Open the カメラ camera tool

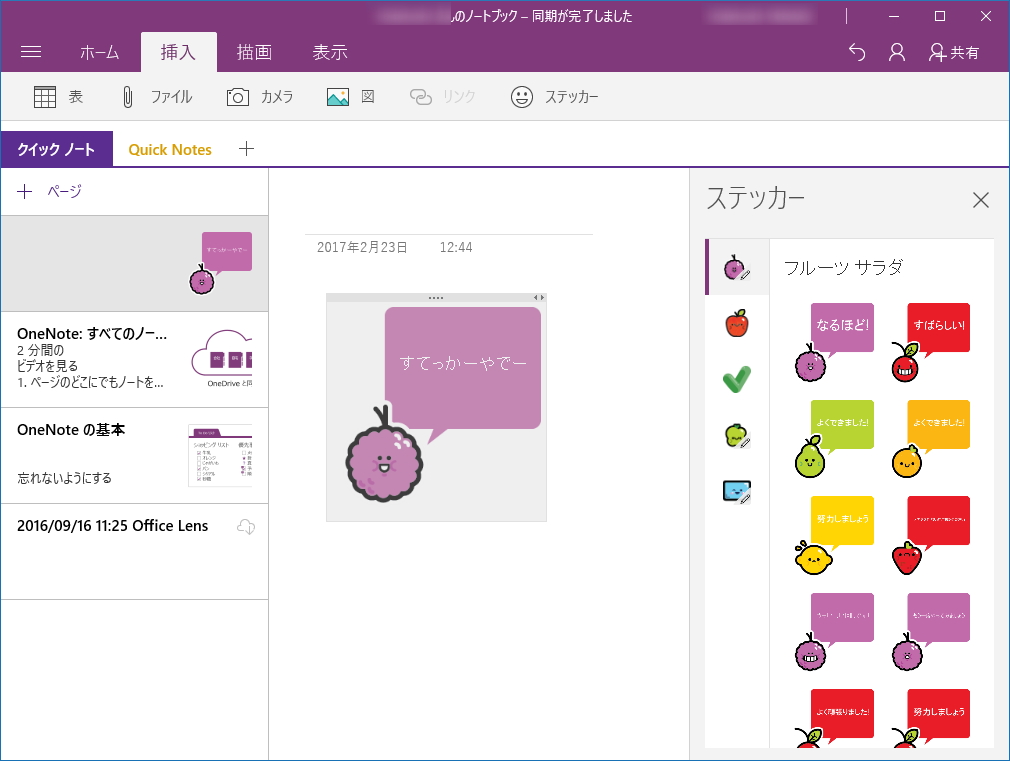click(260, 97)
